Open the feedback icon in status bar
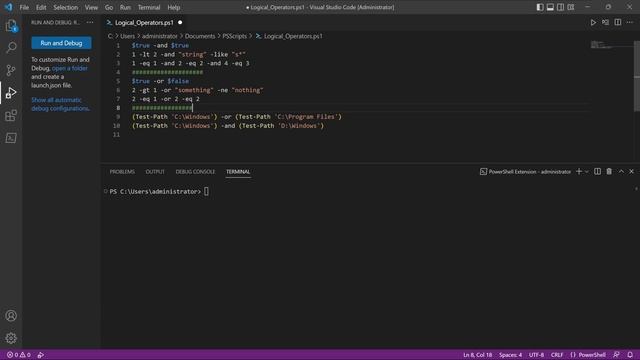Screen dimensions: 640x360 [616, 355]
